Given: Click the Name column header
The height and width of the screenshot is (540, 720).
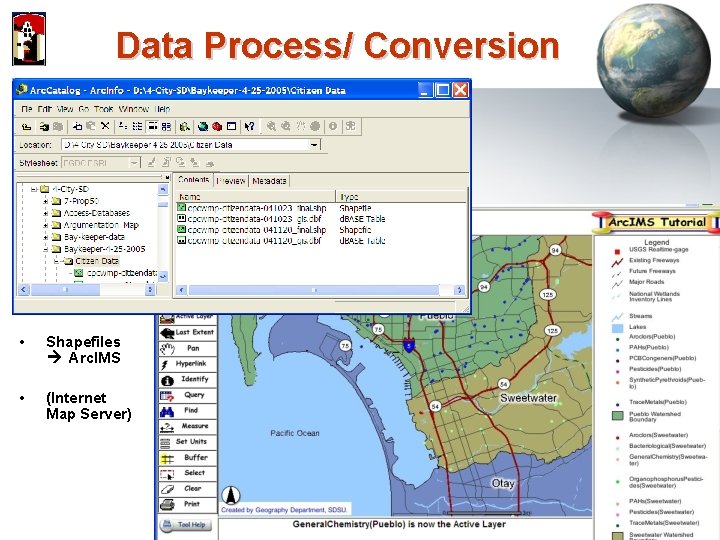Looking at the screenshot, I should [255, 197].
